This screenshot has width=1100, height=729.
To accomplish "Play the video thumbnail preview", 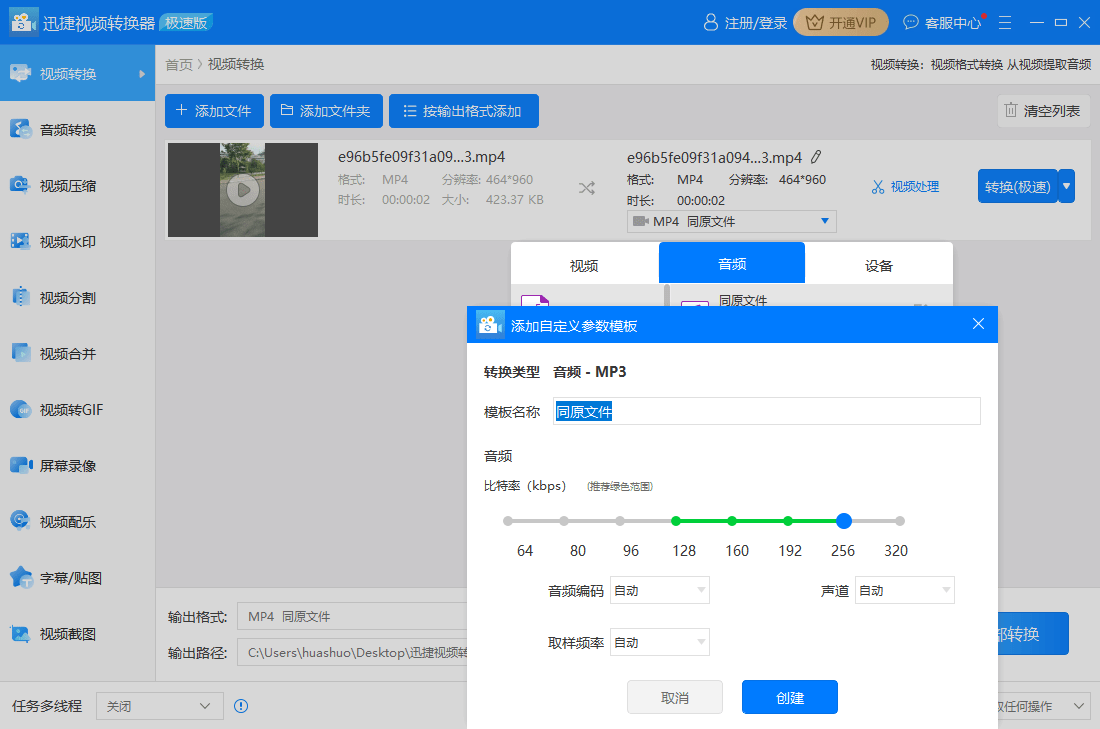I will point(242,189).
